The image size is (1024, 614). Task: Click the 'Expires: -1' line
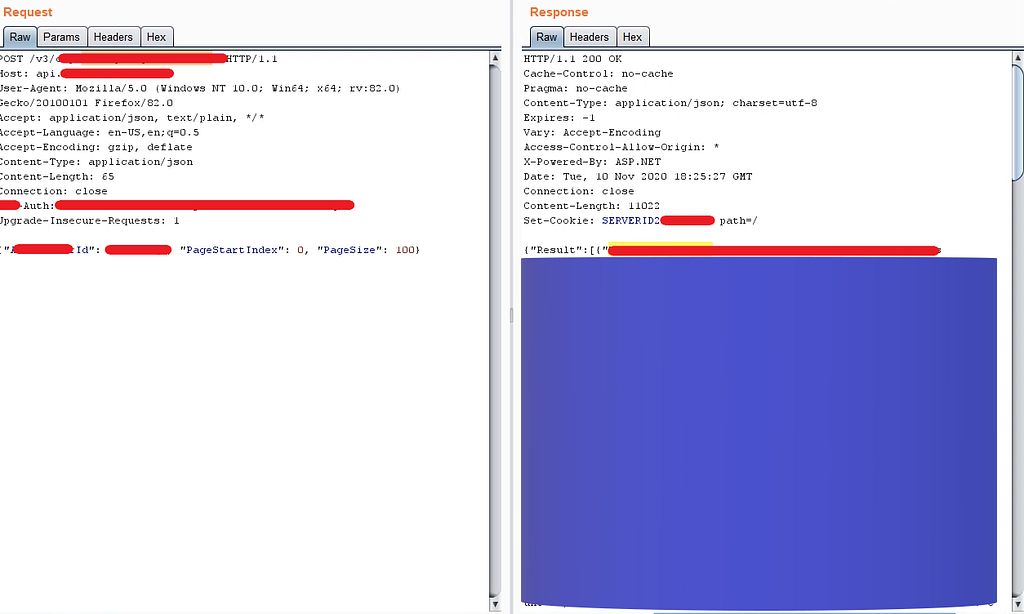(559, 118)
